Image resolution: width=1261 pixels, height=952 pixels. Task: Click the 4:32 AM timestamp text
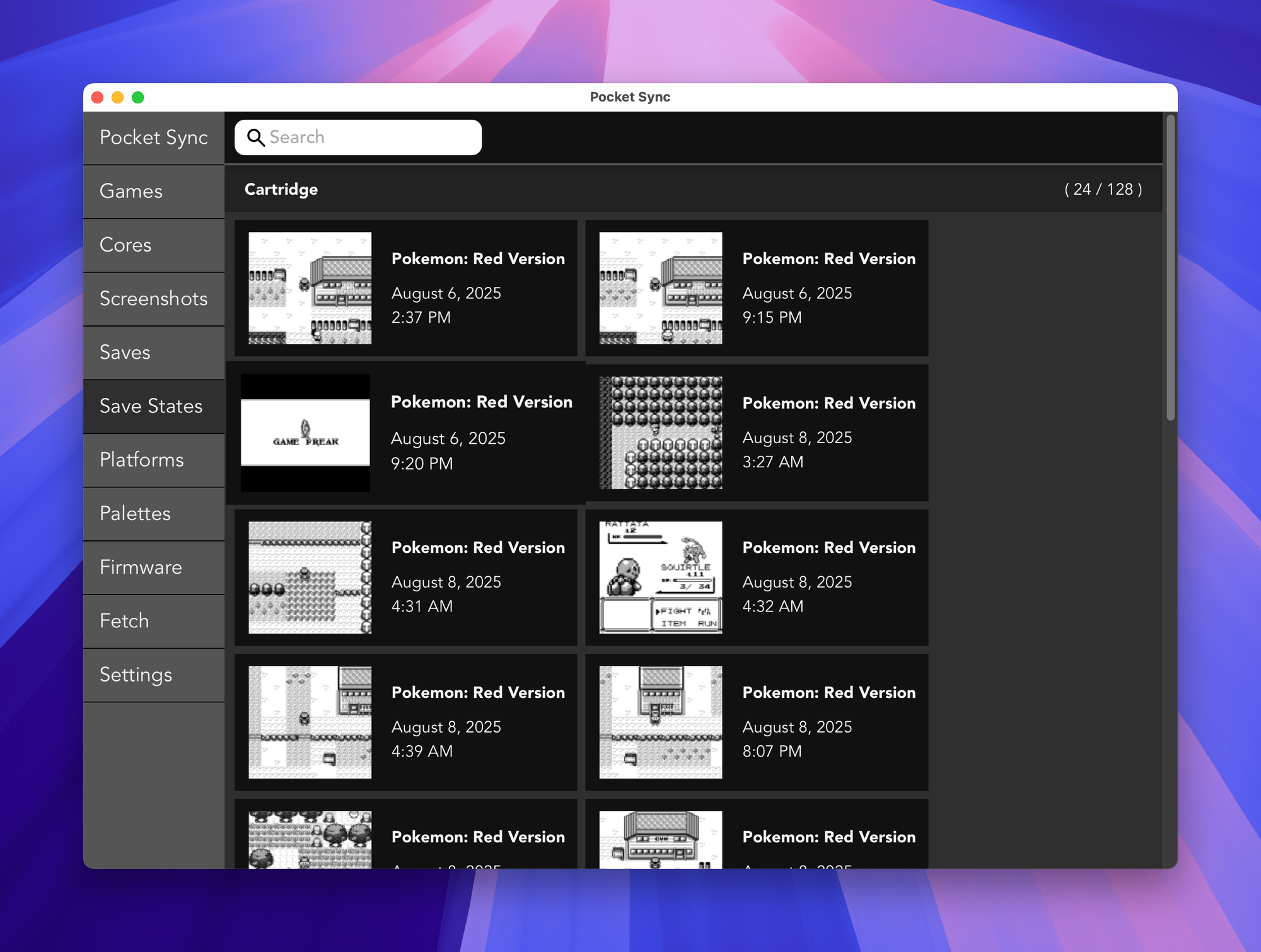coord(773,606)
